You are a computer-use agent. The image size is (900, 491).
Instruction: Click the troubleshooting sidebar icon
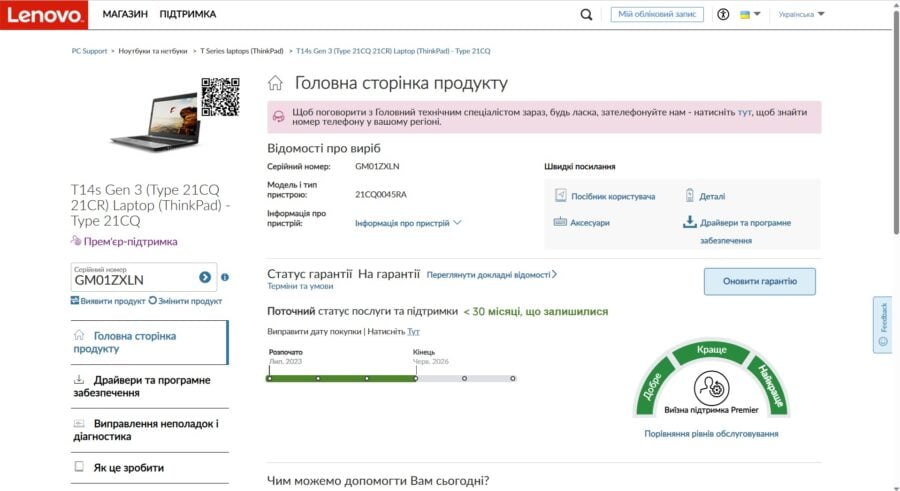tap(79, 424)
